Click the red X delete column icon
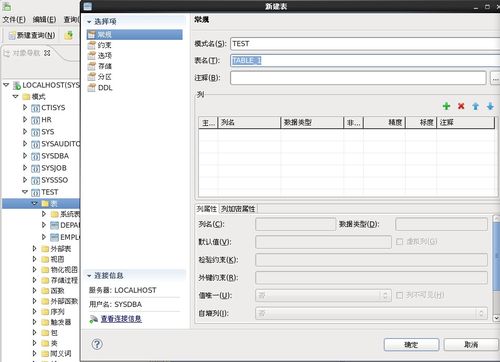500x362 pixels. [461, 106]
